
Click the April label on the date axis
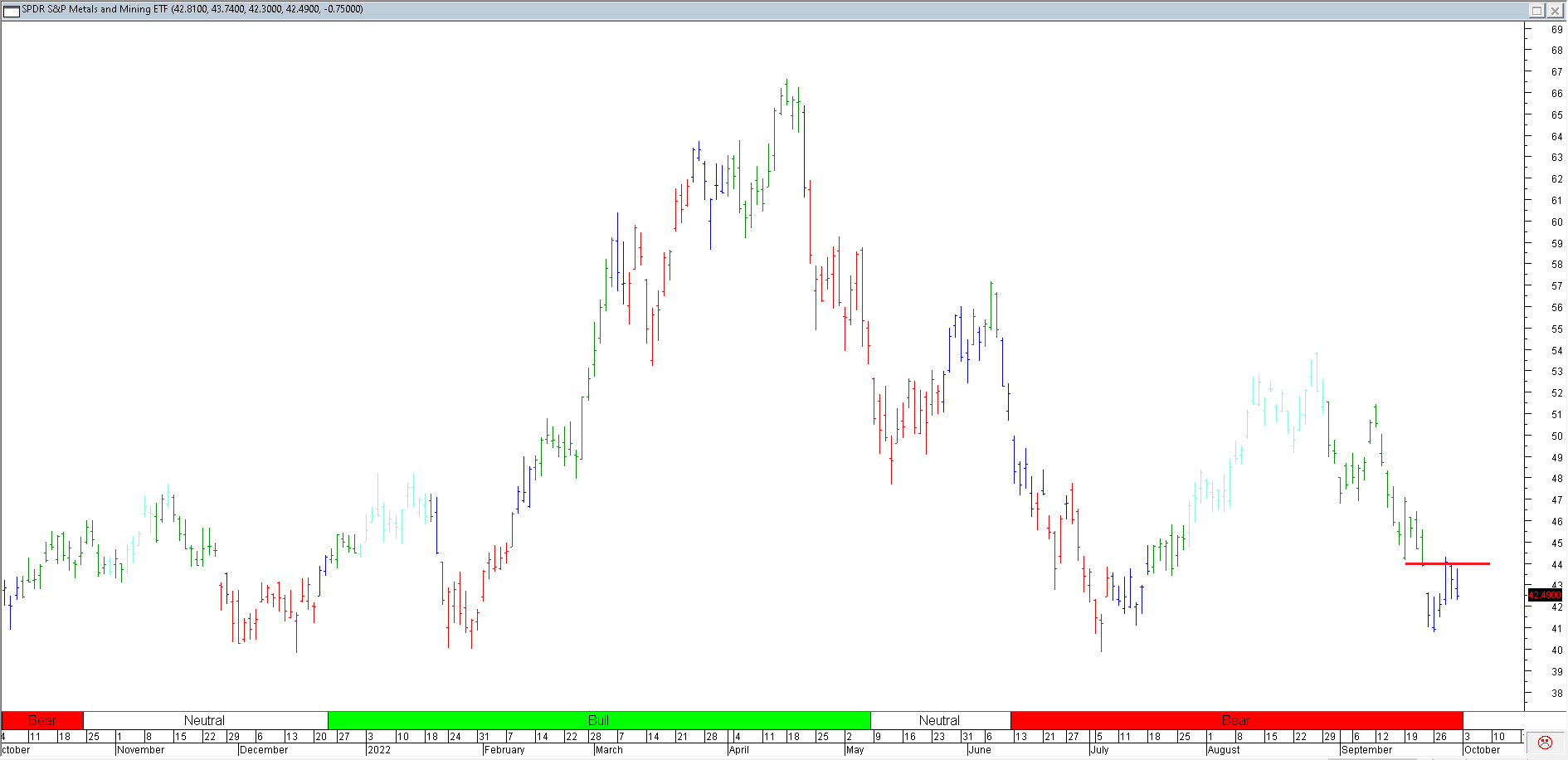(x=739, y=750)
